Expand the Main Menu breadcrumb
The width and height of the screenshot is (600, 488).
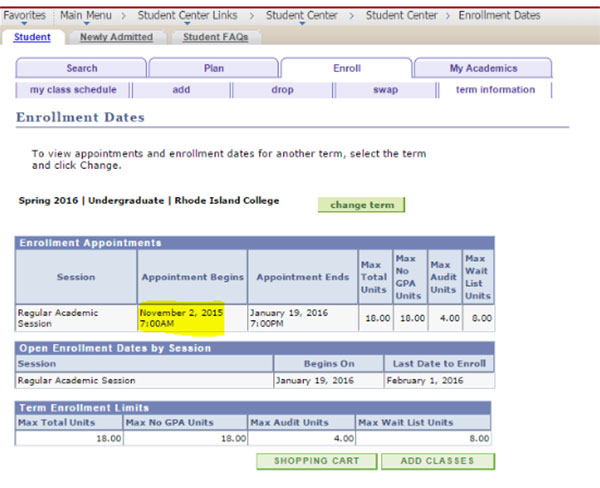(x=85, y=15)
